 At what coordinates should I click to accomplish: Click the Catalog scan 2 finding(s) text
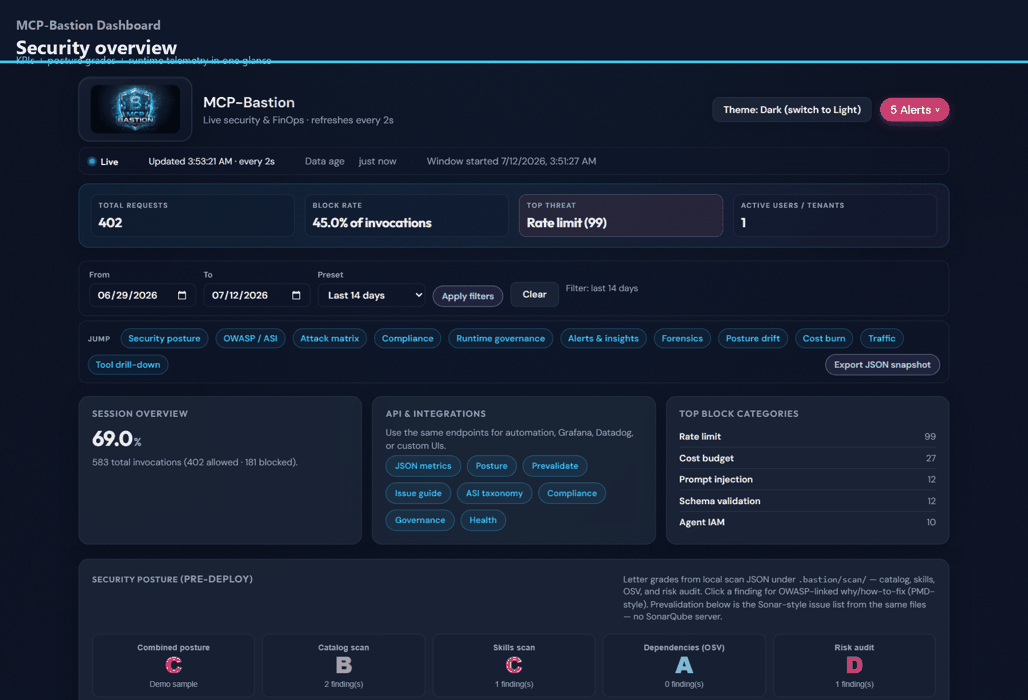click(x=344, y=684)
